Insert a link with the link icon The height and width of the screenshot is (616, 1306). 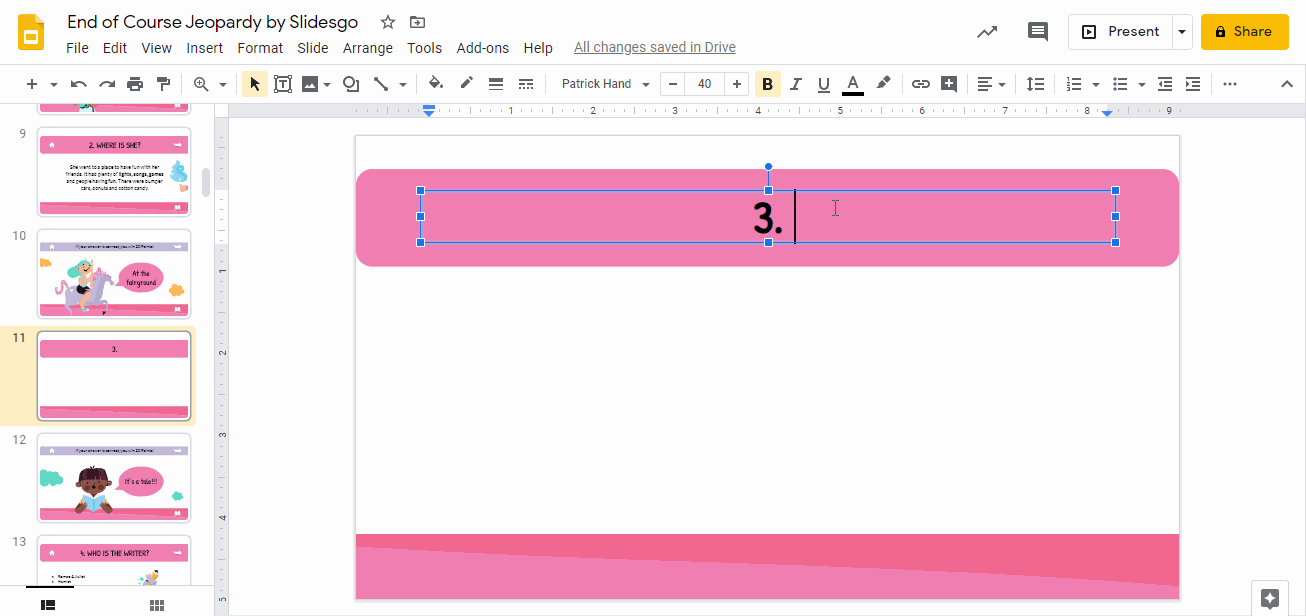click(920, 83)
